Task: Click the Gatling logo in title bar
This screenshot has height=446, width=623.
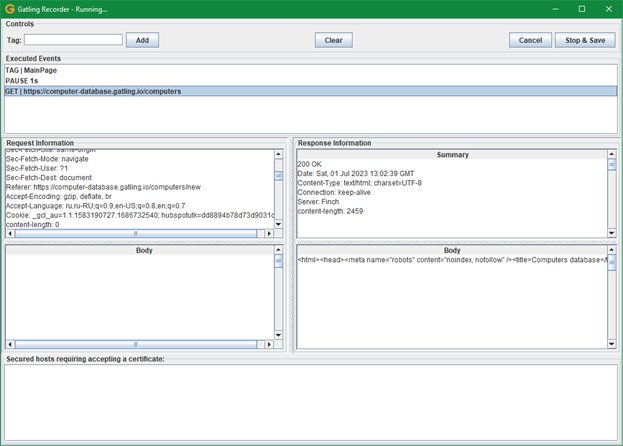Action: pyautogui.click(x=10, y=9)
